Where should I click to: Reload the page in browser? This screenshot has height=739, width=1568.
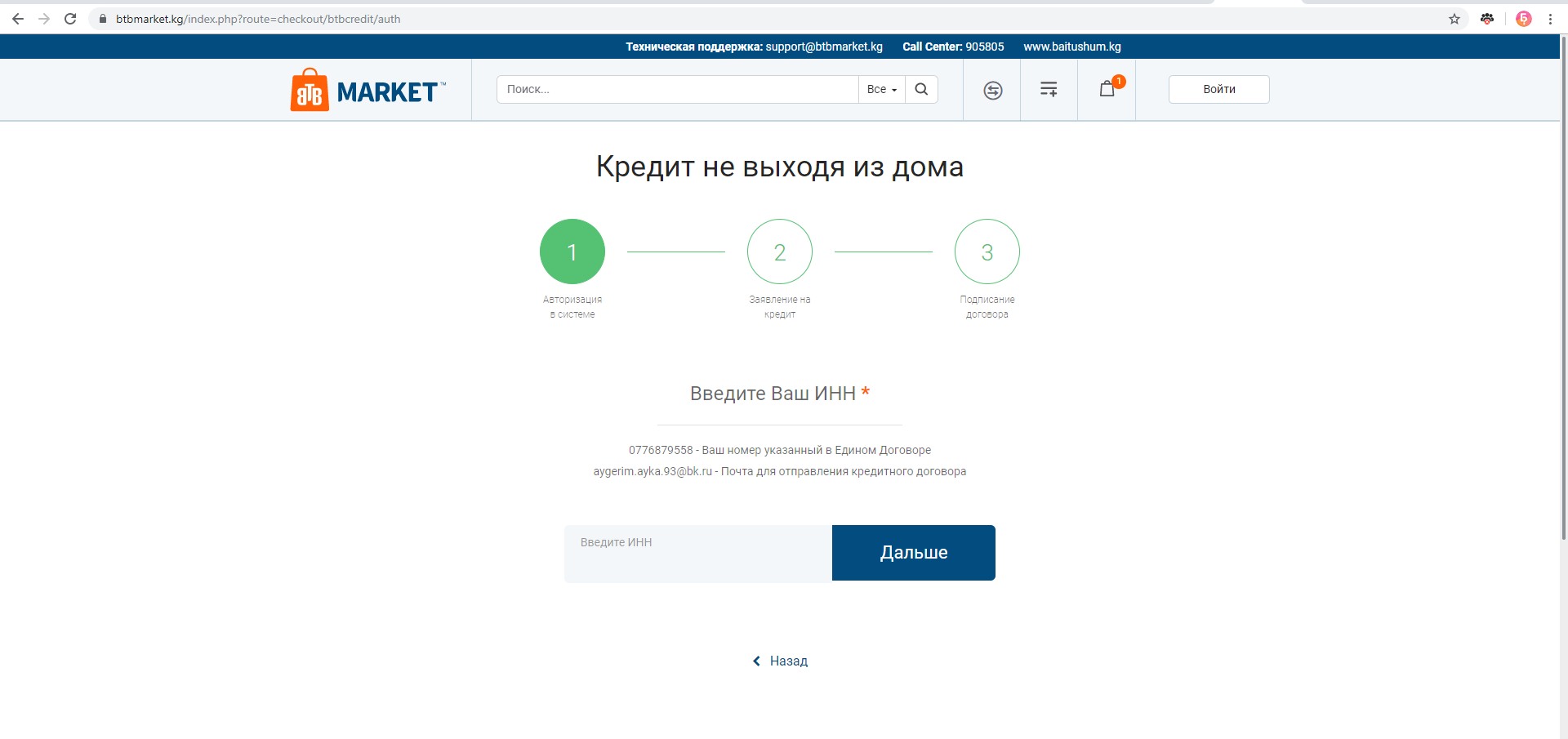[70, 19]
